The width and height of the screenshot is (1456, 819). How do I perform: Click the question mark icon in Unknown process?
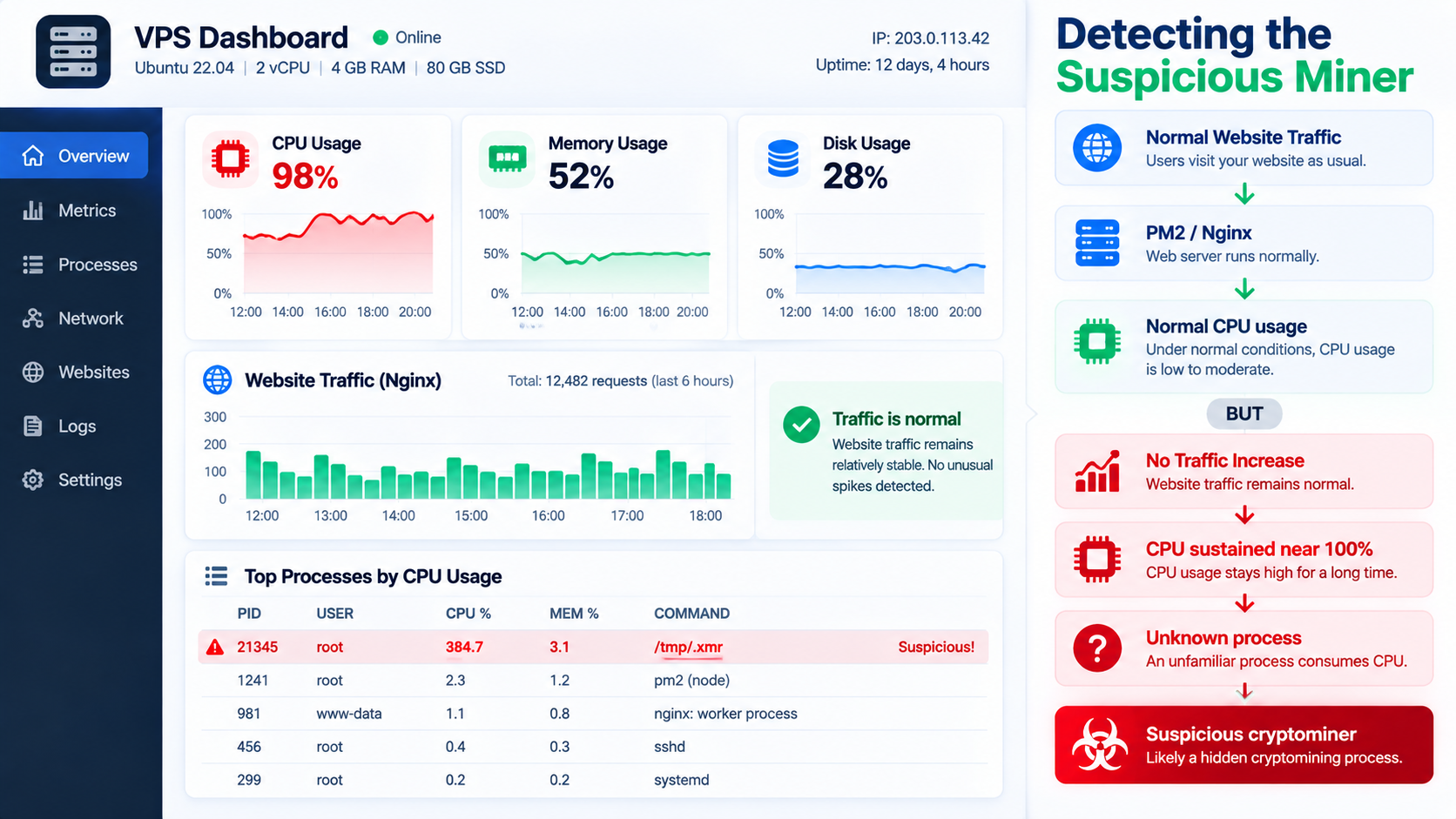pyautogui.click(x=1097, y=648)
